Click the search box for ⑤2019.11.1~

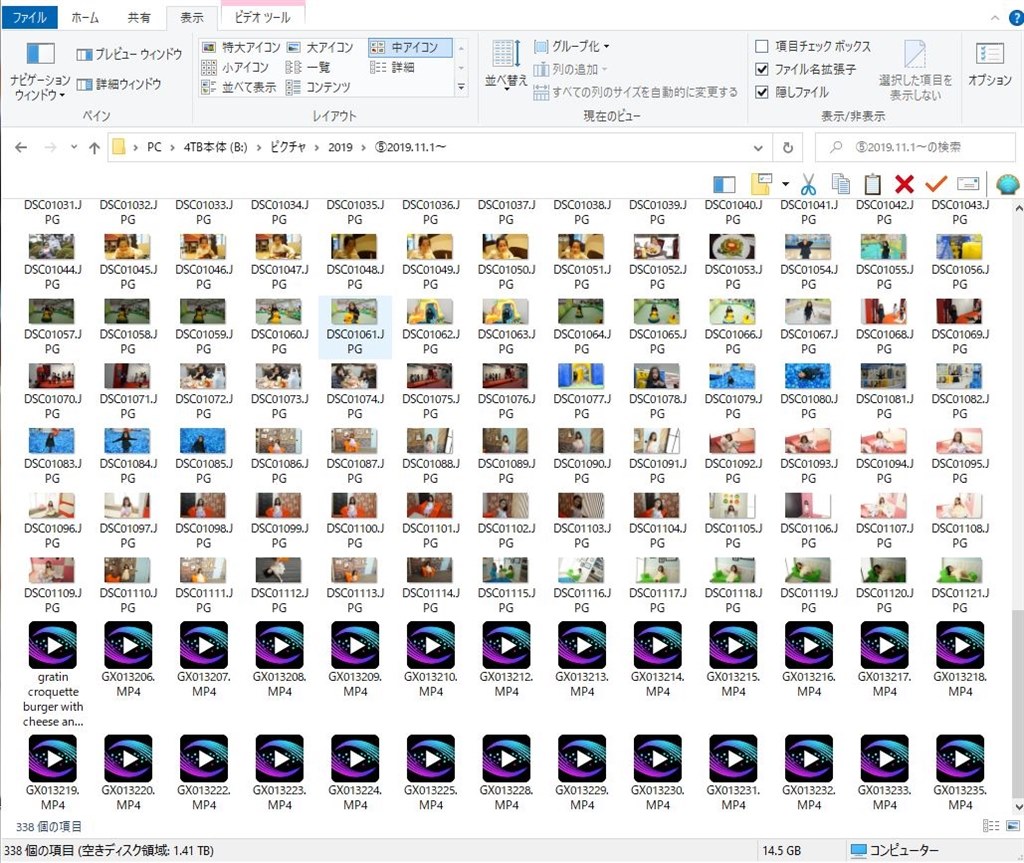point(915,148)
